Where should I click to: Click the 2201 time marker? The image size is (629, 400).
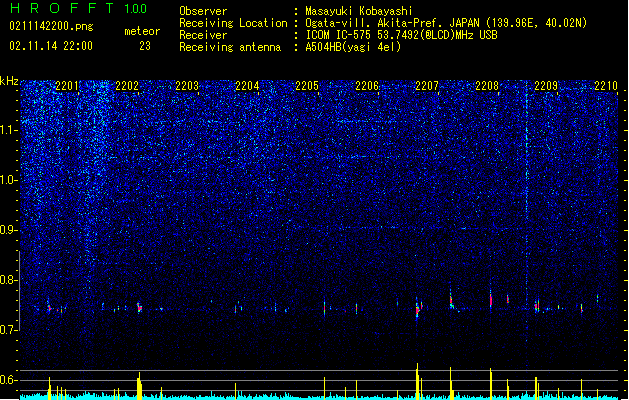click(x=67, y=86)
